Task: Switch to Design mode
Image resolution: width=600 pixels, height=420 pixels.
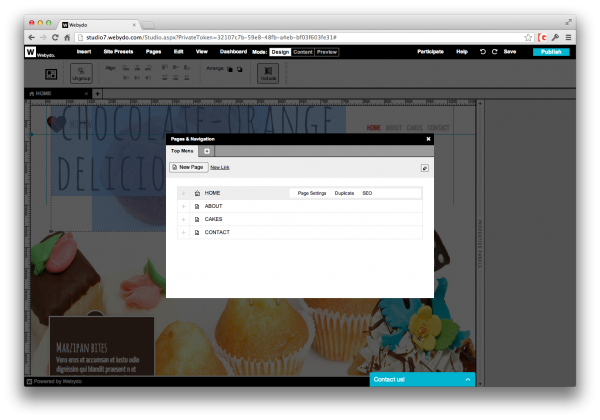Action: point(280,52)
